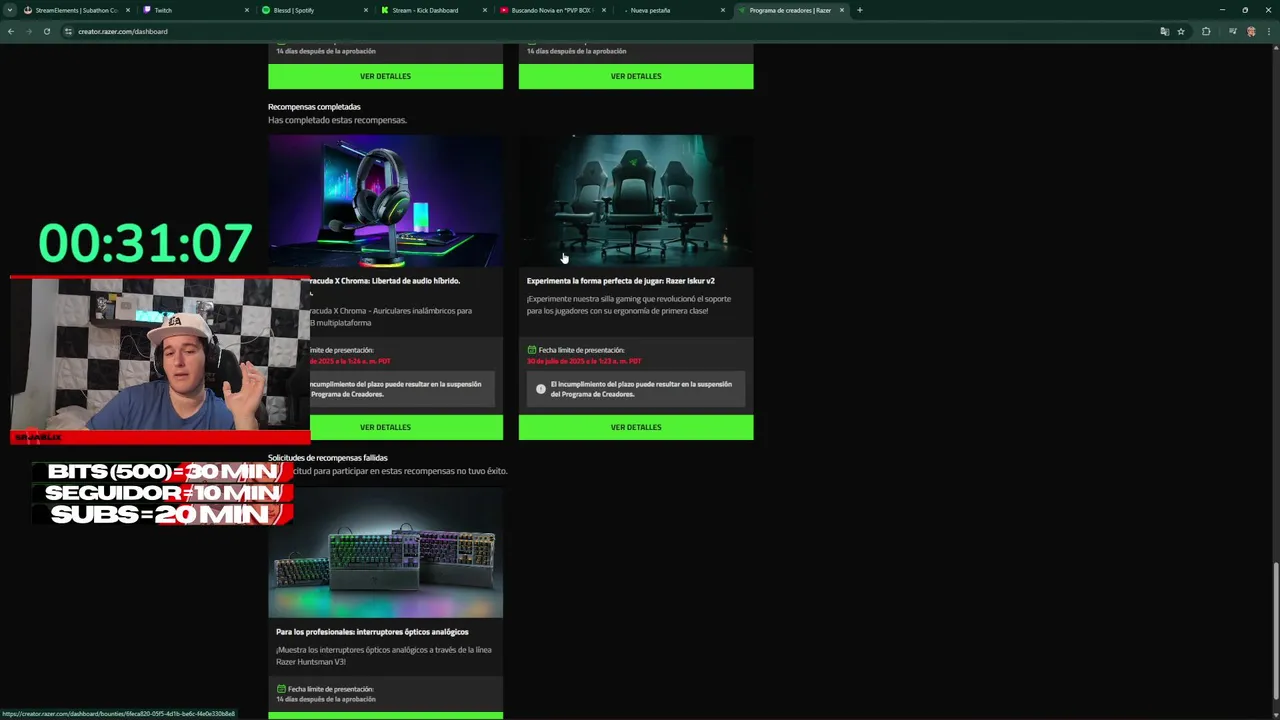Click the Huntsman V3 description paragraph

coord(384,656)
